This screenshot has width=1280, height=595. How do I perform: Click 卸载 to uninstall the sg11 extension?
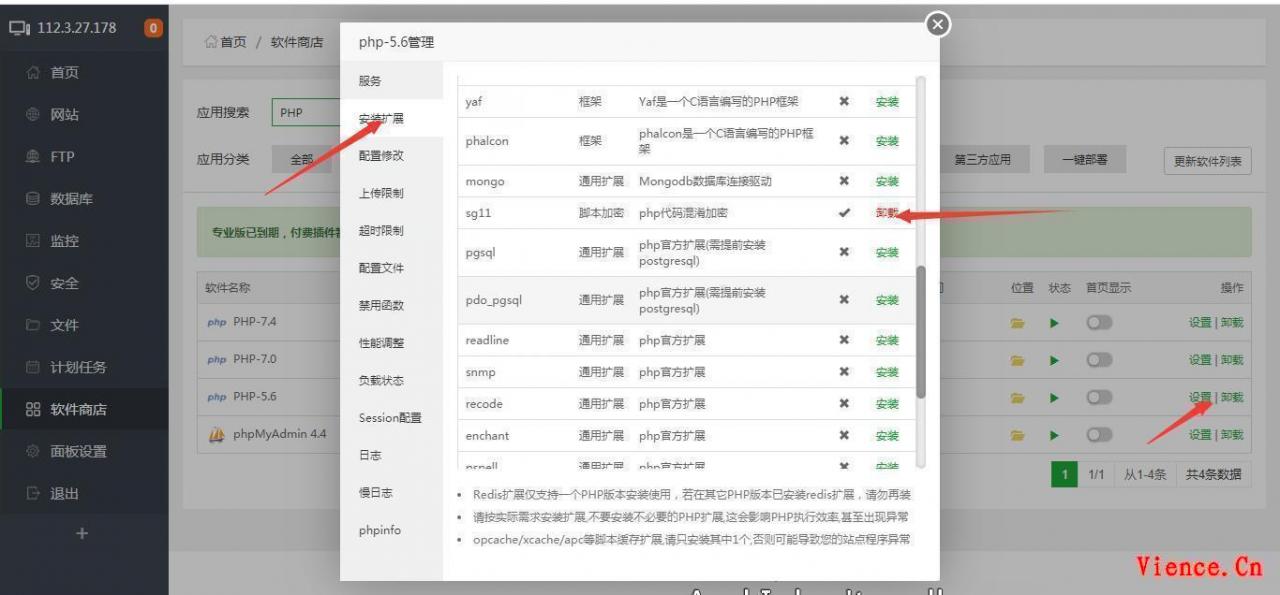click(x=886, y=213)
